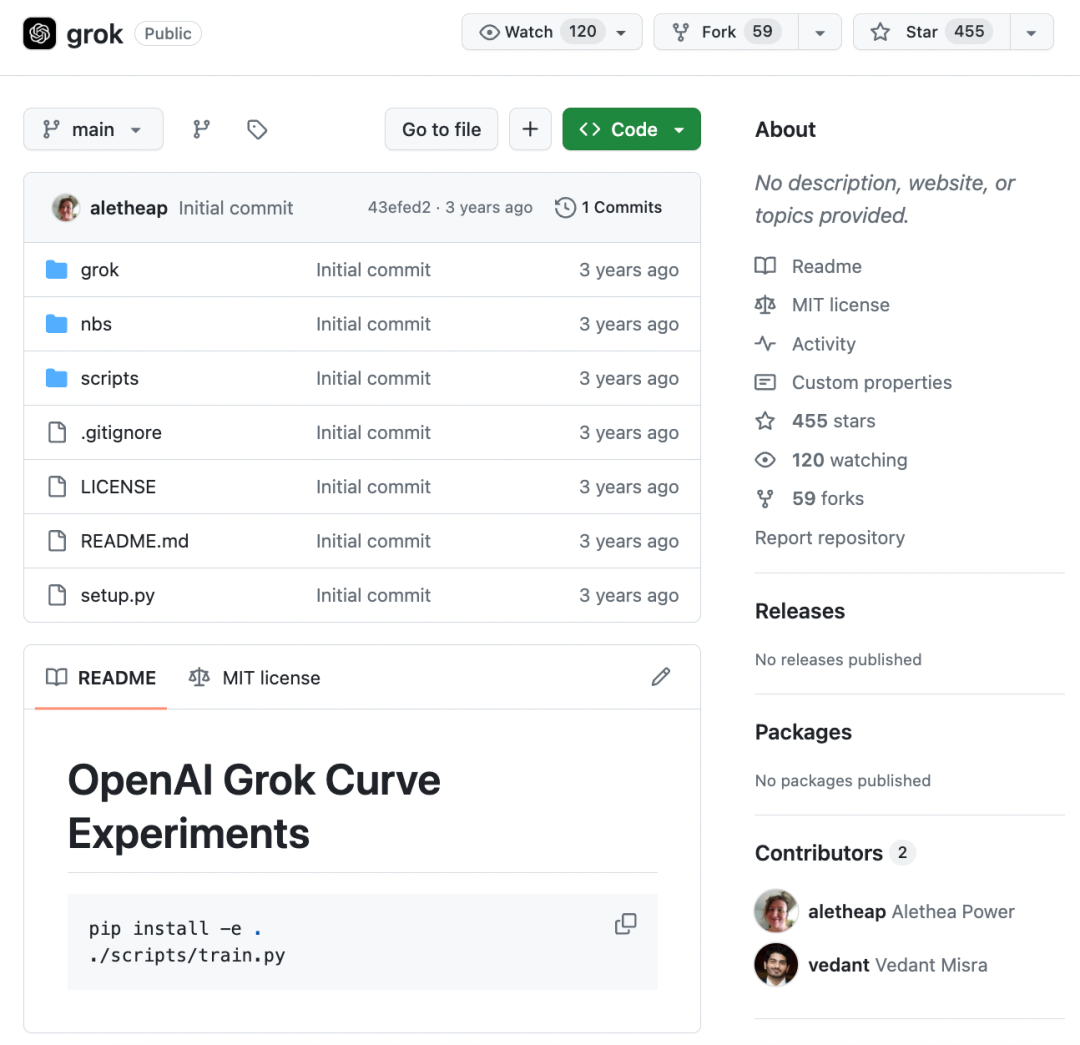Image resolution: width=1080 pixels, height=1045 pixels.
Task: Open the LICENSE file
Action: (118, 486)
